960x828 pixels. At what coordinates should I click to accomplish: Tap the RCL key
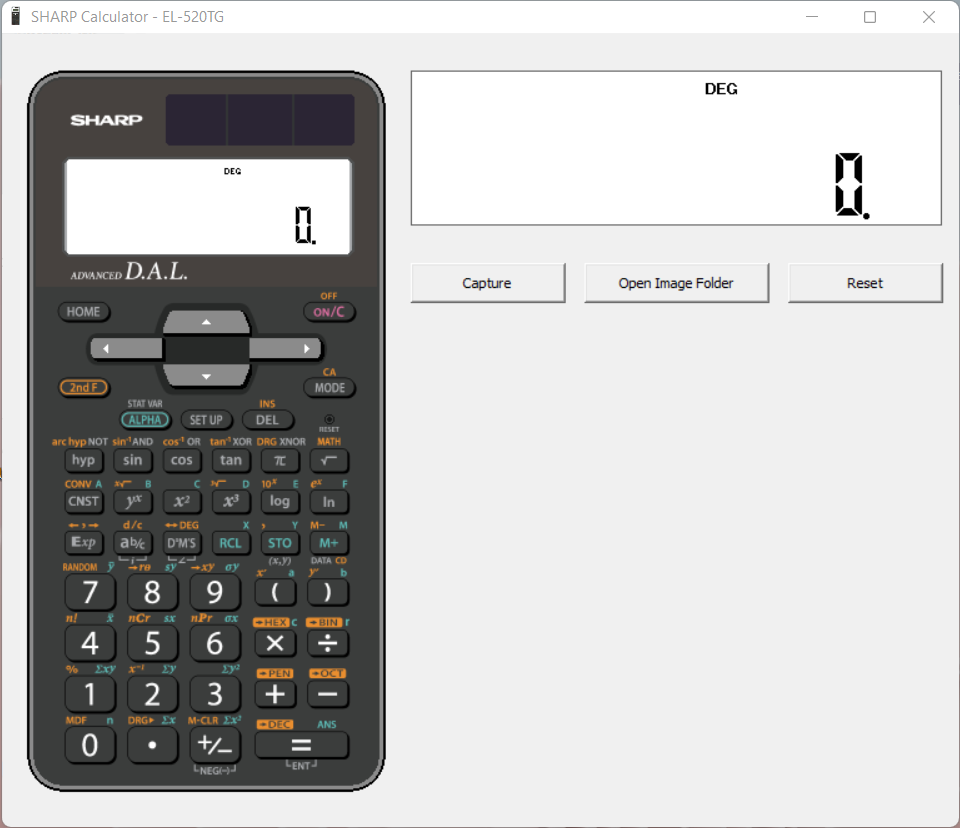[x=231, y=543]
